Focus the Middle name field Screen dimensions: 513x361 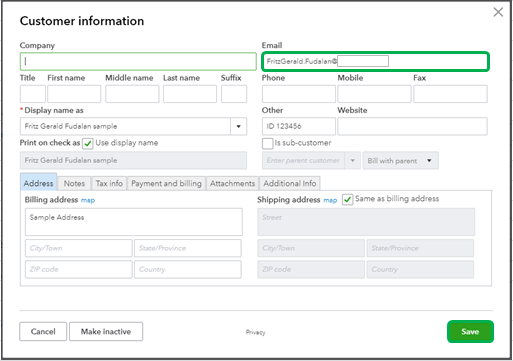[132, 94]
